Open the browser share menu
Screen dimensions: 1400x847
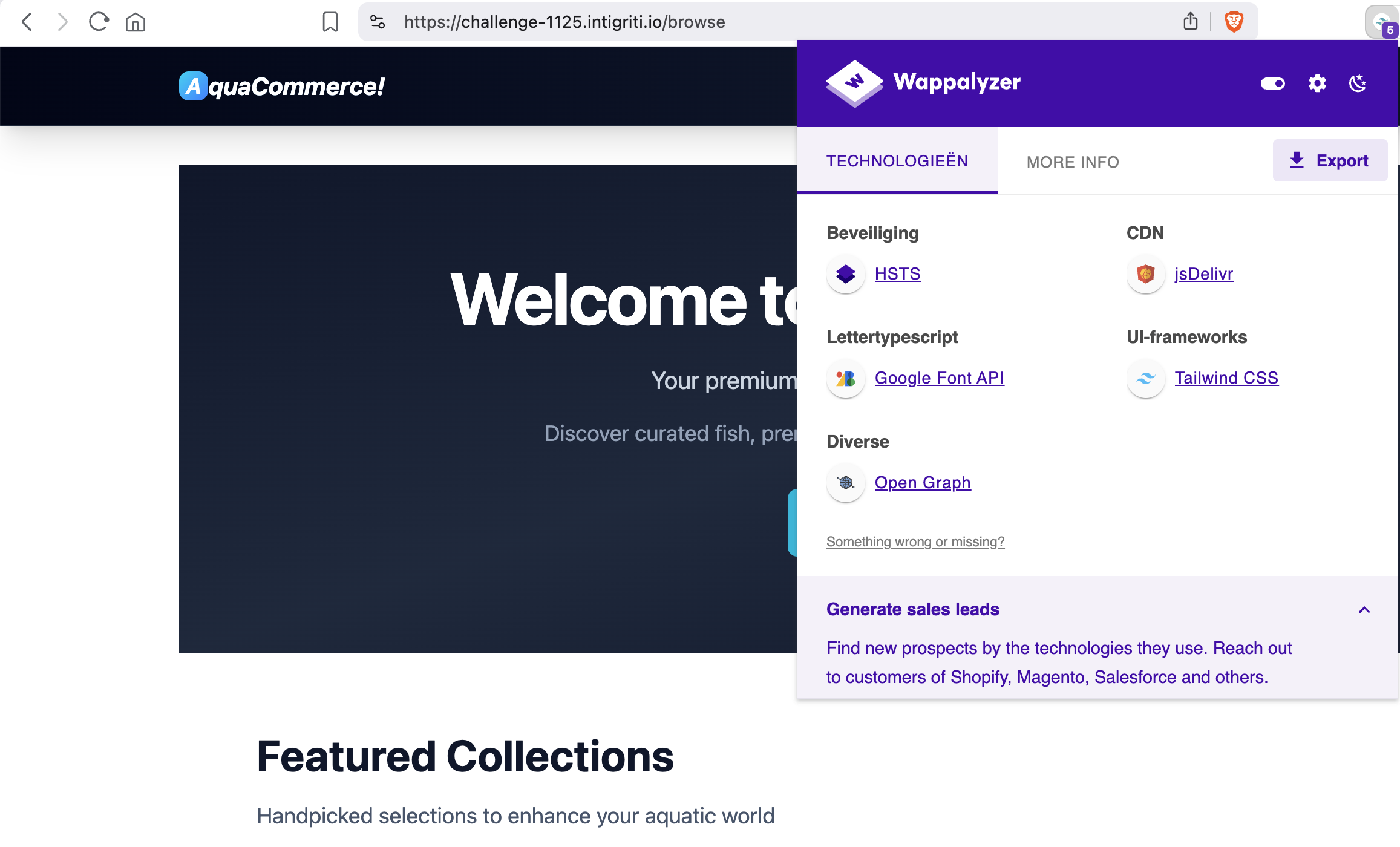pos(1191,21)
